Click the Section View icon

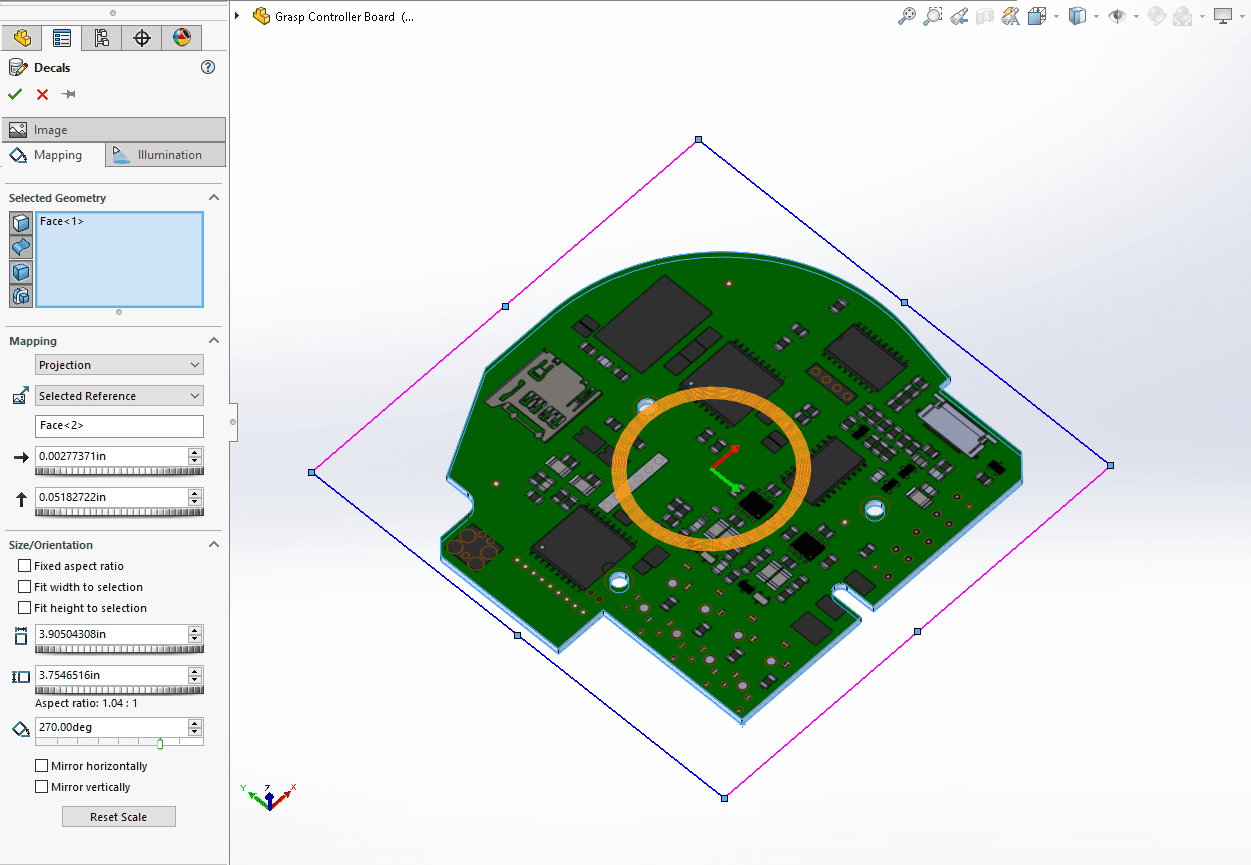tap(985, 16)
